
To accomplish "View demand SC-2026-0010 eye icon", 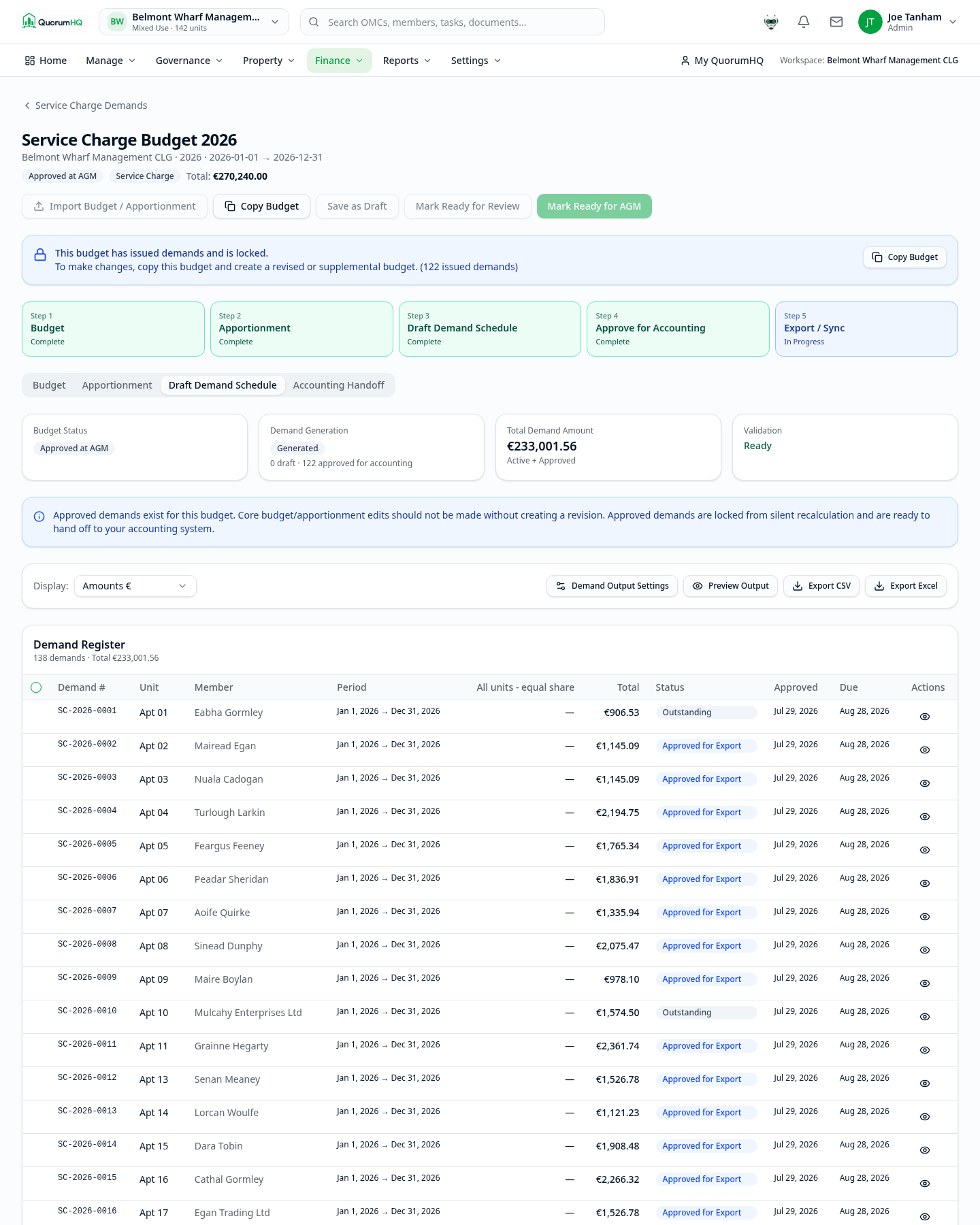I will 925,1017.
